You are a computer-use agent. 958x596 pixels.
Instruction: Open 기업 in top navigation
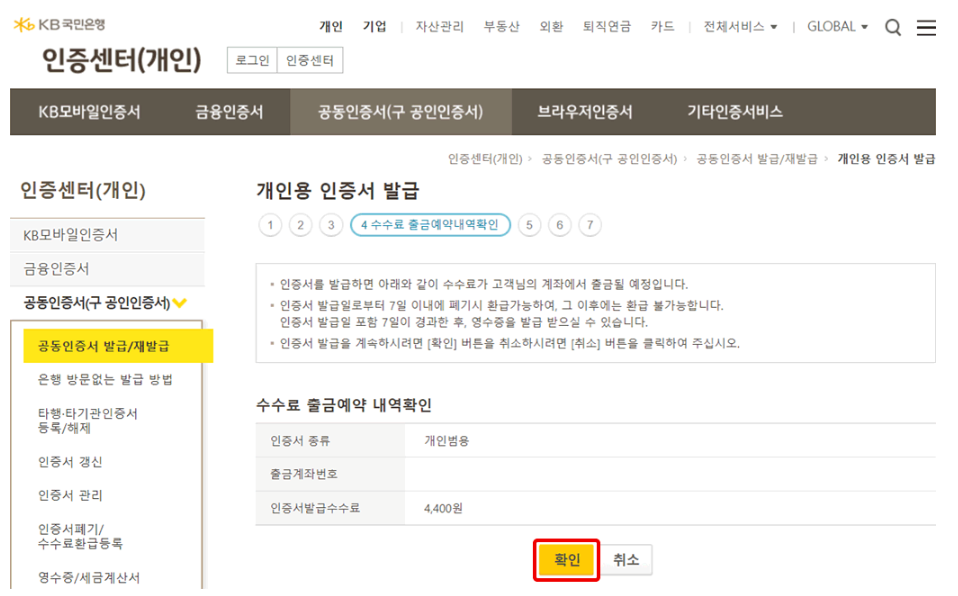pos(375,26)
